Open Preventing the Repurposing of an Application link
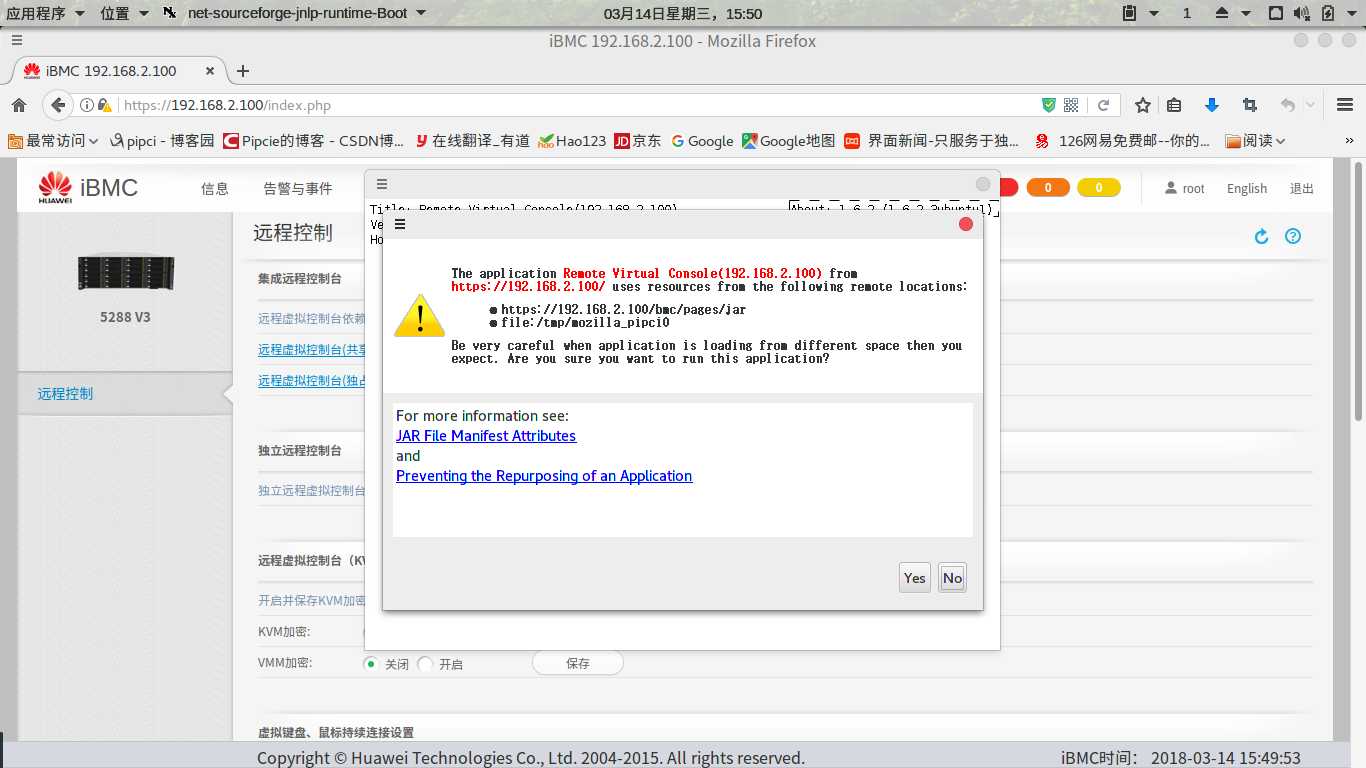1366x768 pixels. click(x=544, y=476)
